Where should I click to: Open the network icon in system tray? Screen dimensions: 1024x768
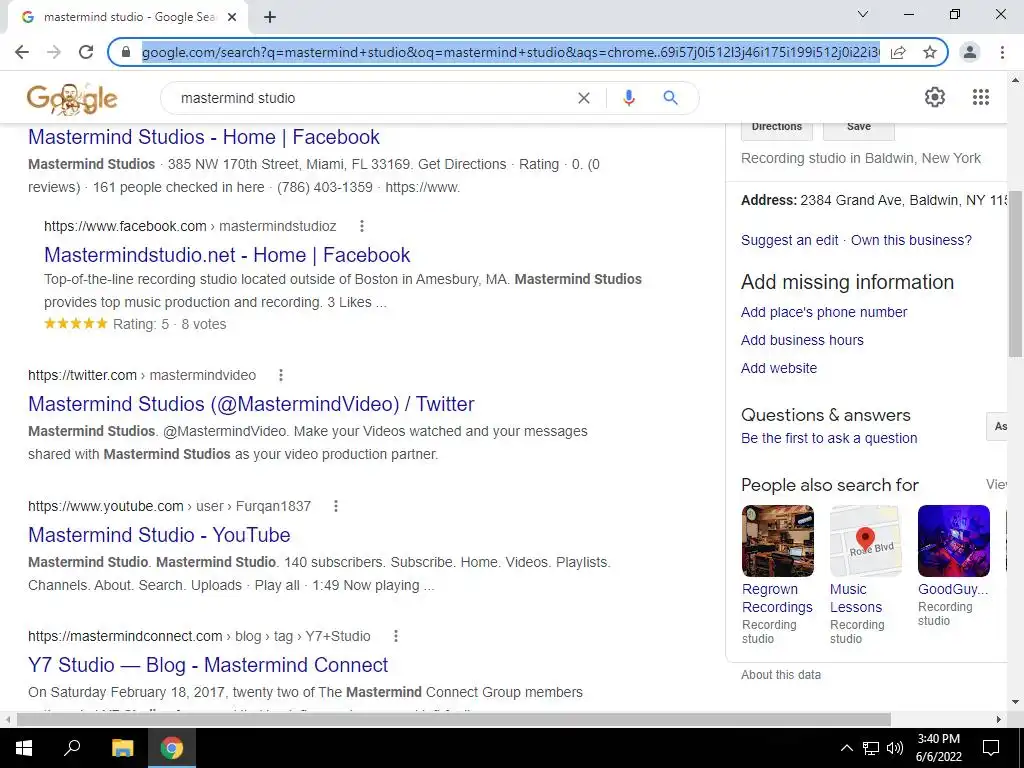click(x=871, y=748)
